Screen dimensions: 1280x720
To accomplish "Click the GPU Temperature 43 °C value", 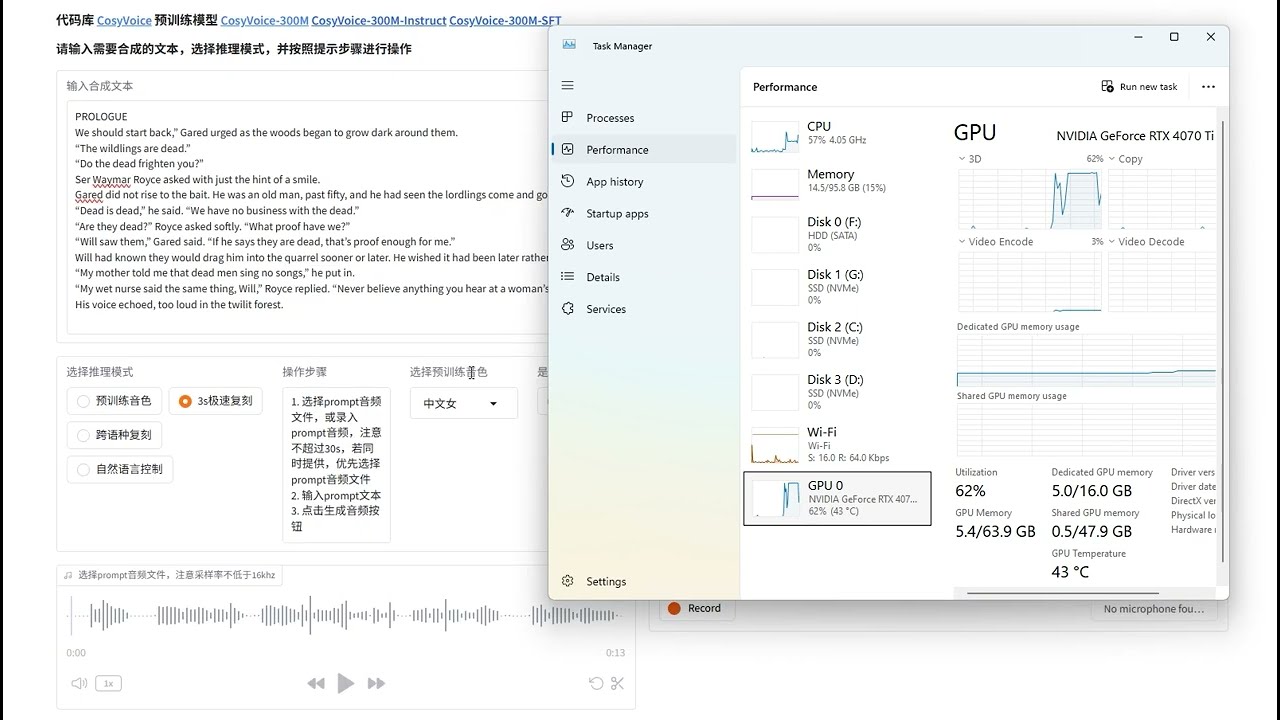I will [1070, 572].
